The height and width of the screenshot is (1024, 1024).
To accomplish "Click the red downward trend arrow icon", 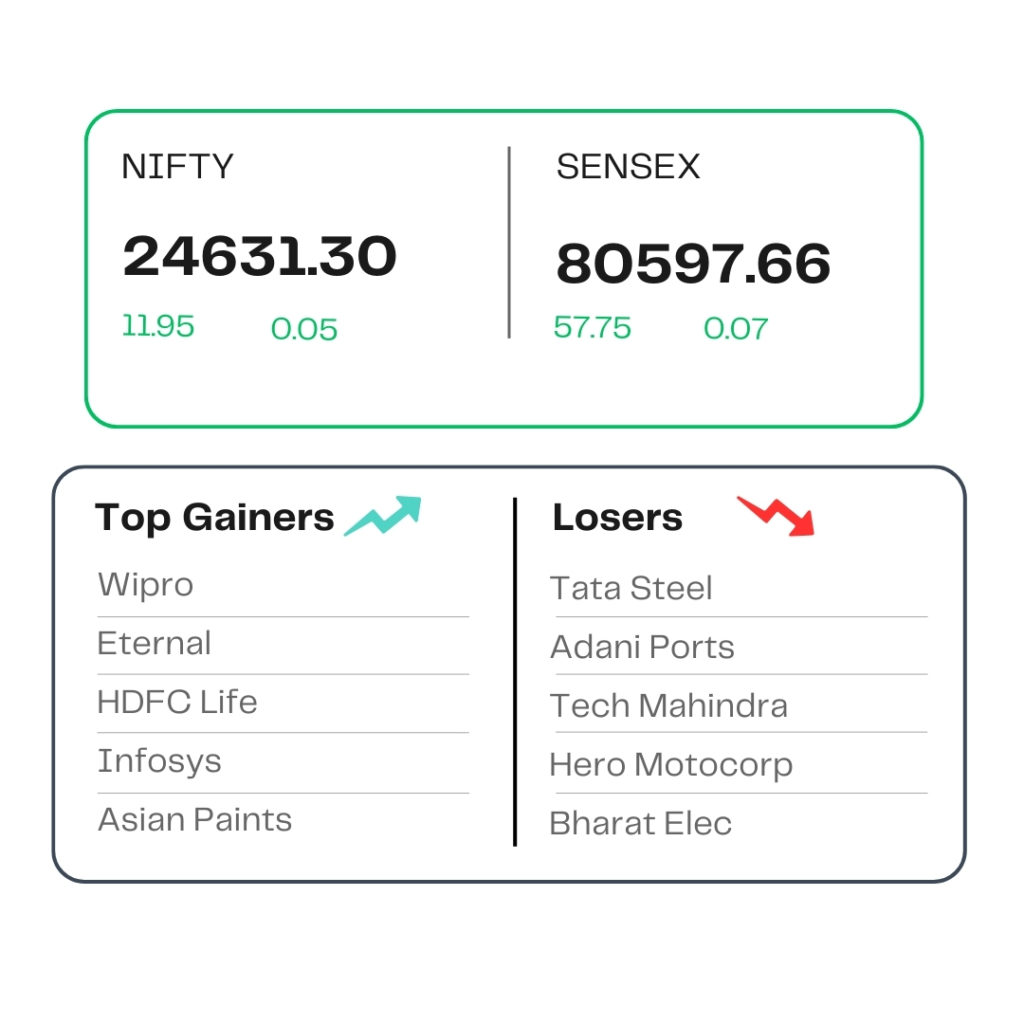I will pos(776,516).
